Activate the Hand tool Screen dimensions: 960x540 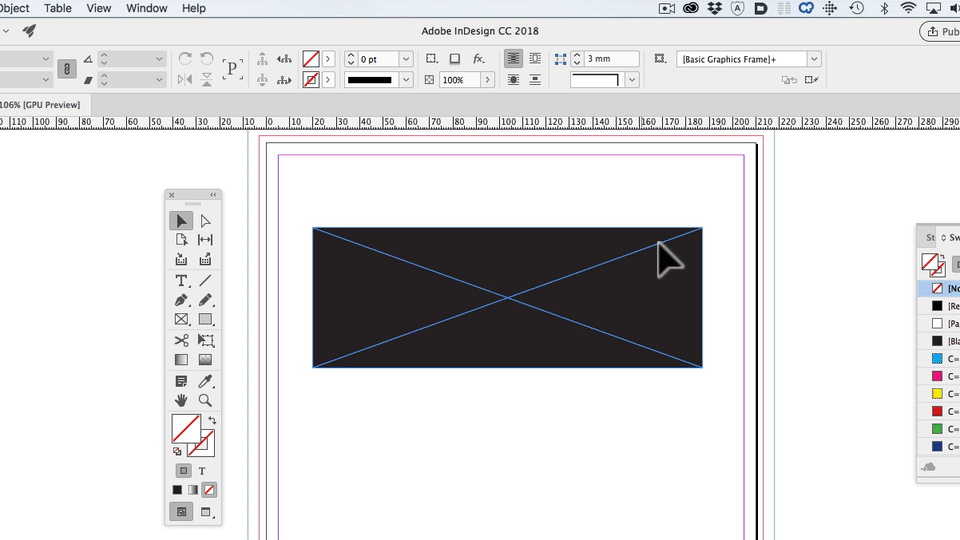181,400
